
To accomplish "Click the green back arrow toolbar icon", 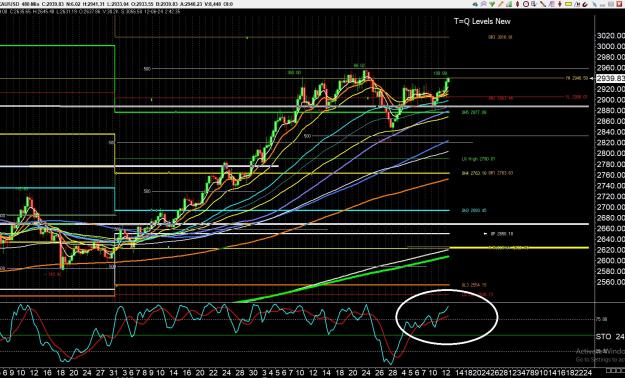I will pos(476,4).
